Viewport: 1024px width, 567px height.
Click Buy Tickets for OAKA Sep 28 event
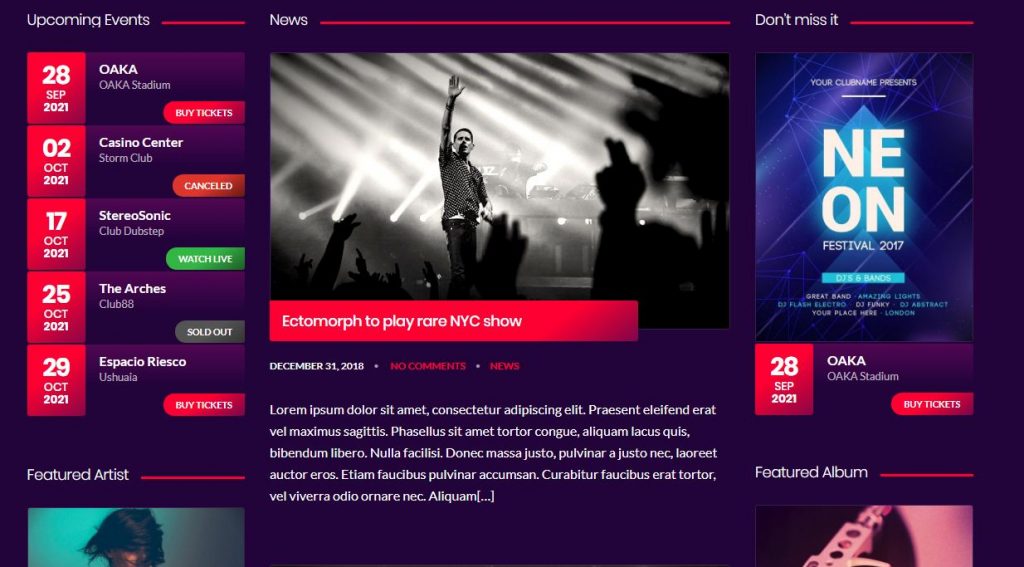(x=204, y=112)
